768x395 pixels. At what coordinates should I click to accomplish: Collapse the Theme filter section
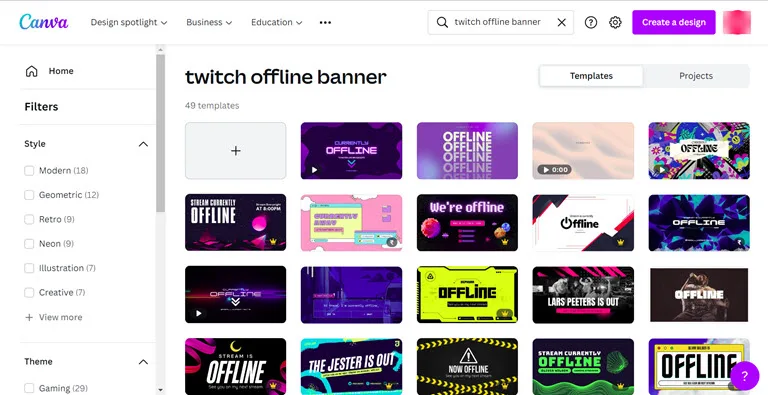(143, 362)
